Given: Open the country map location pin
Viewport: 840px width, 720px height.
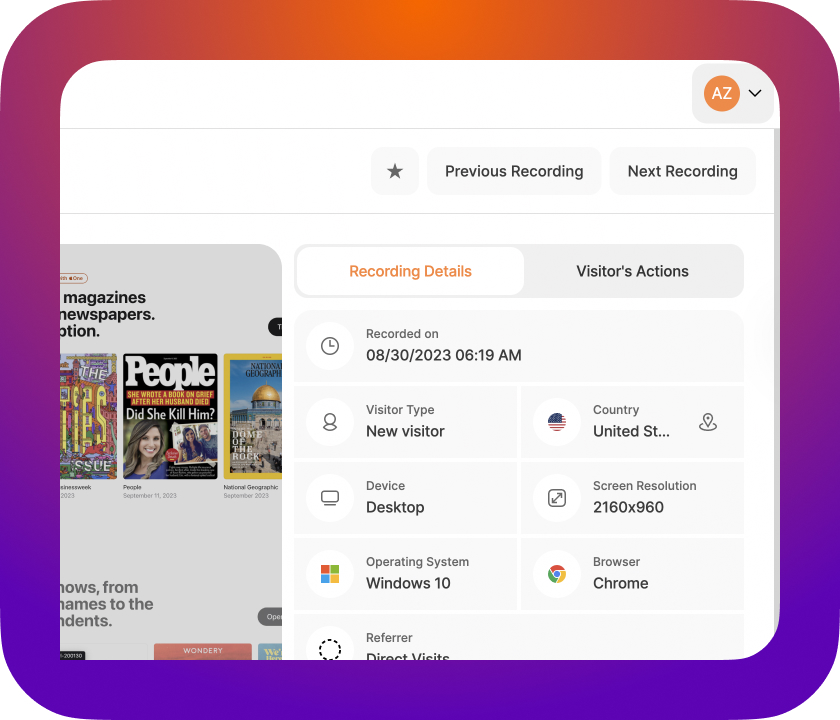Looking at the screenshot, I should click(x=708, y=422).
